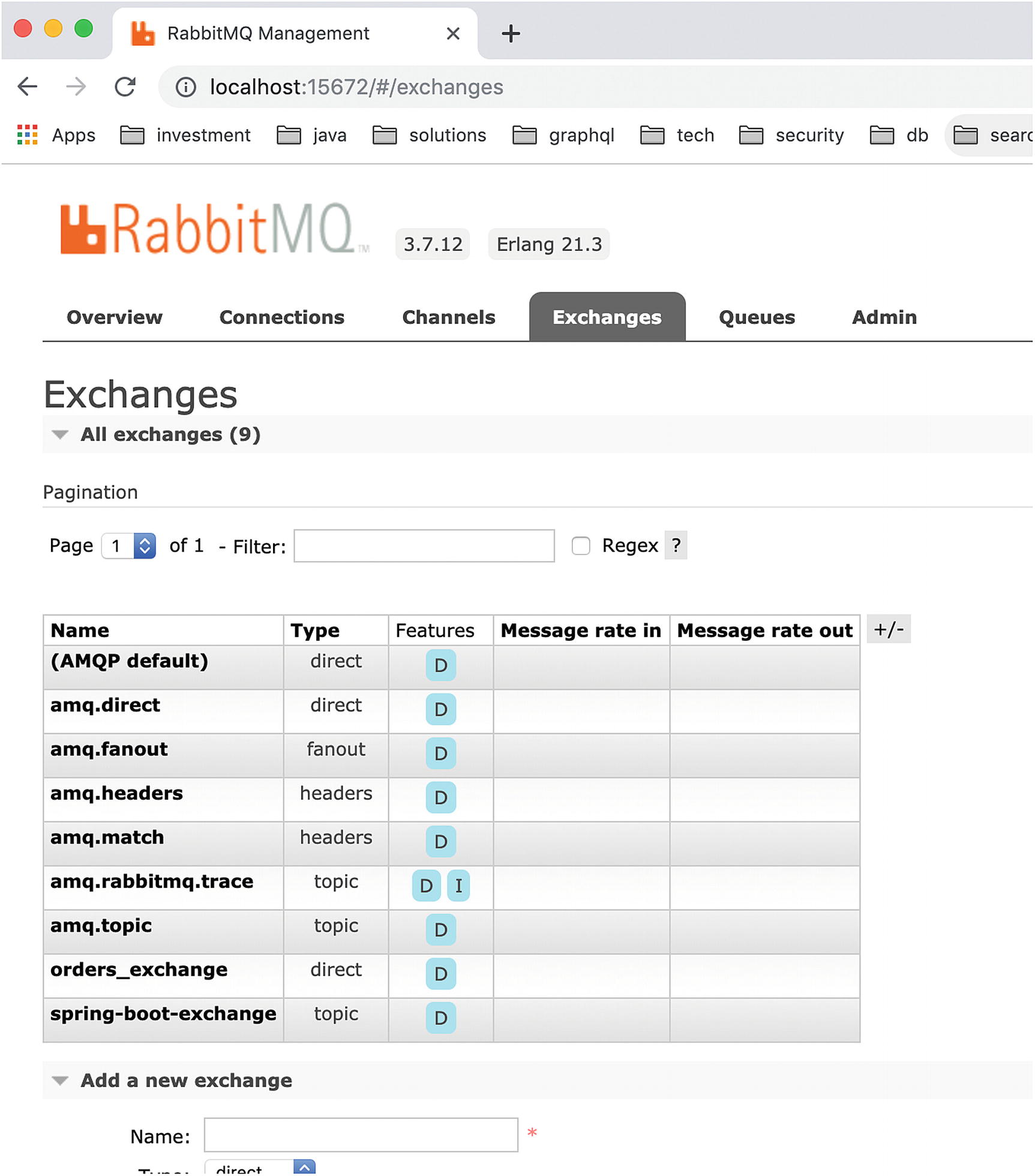Viewport: 1035px width, 1176px height.
Task: Click the D feature badge for amq.fanout
Action: (440, 753)
